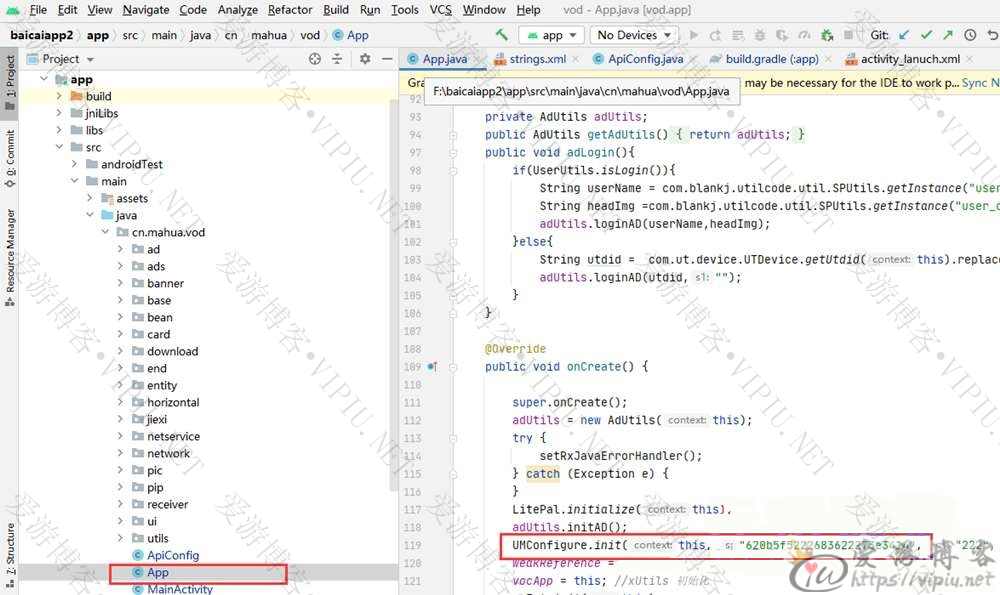Click the Run app play icon
Viewport: 1000px width, 595px height.
tap(694, 35)
